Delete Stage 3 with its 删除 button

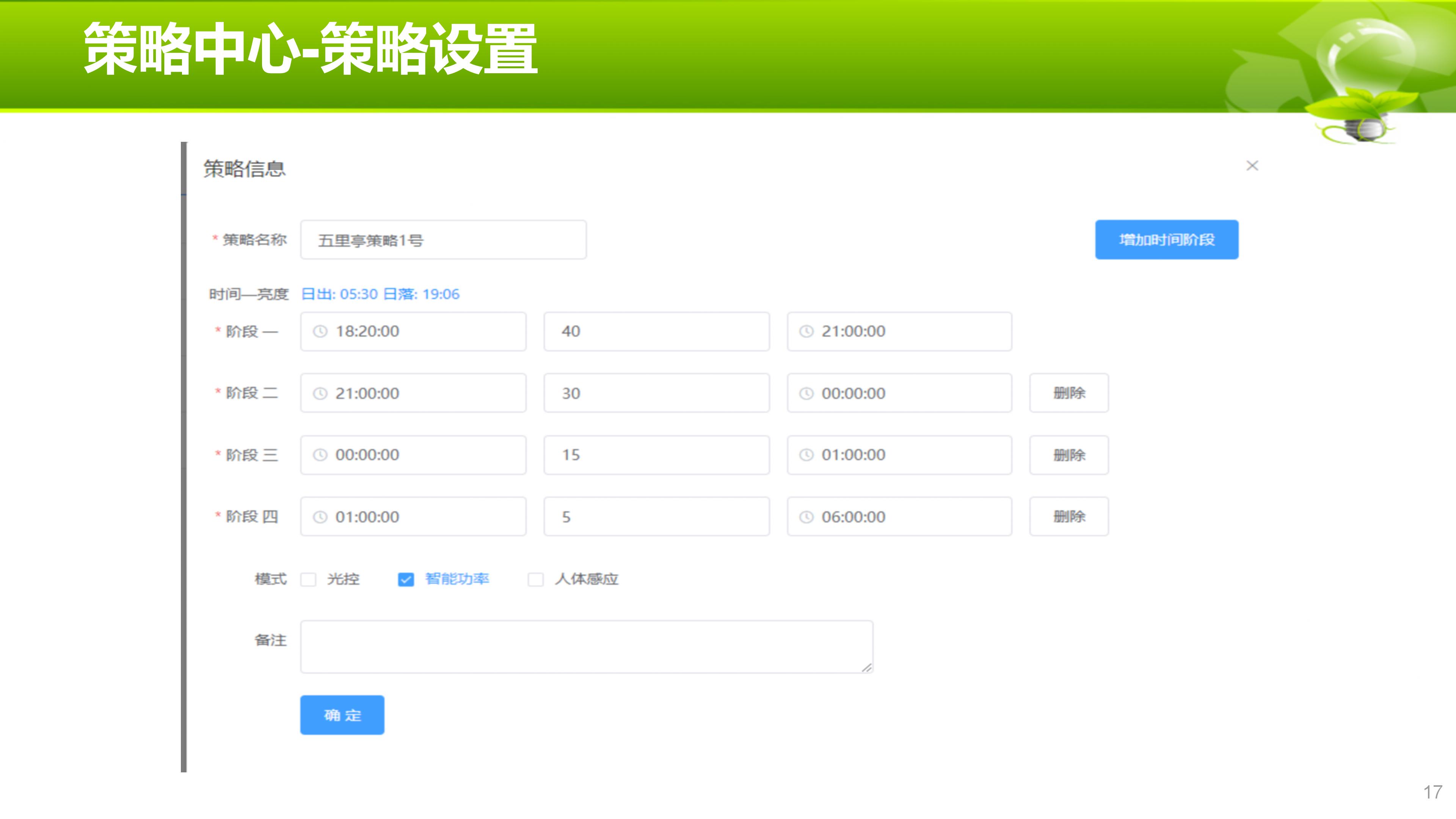click(1068, 455)
